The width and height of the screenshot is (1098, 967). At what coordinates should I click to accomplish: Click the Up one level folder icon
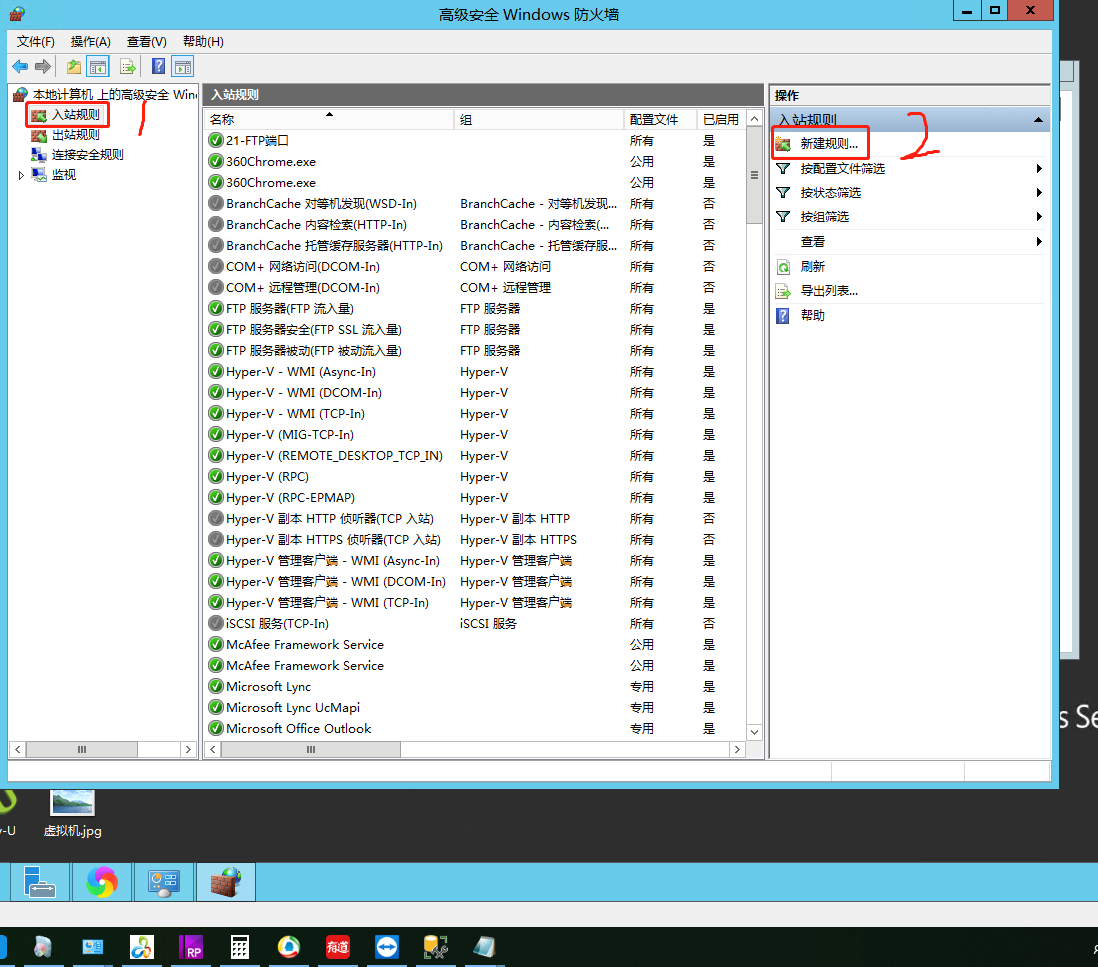(74, 67)
